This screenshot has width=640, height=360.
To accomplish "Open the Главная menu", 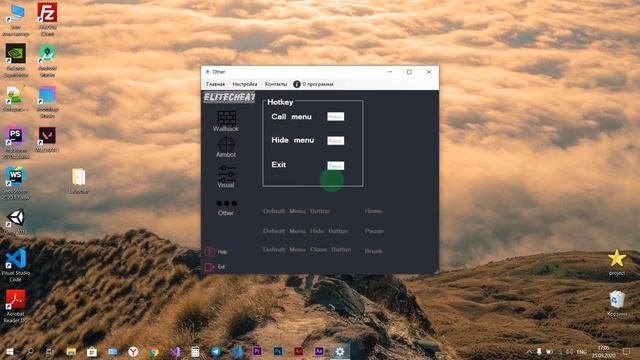I will click(x=216, y=84).
